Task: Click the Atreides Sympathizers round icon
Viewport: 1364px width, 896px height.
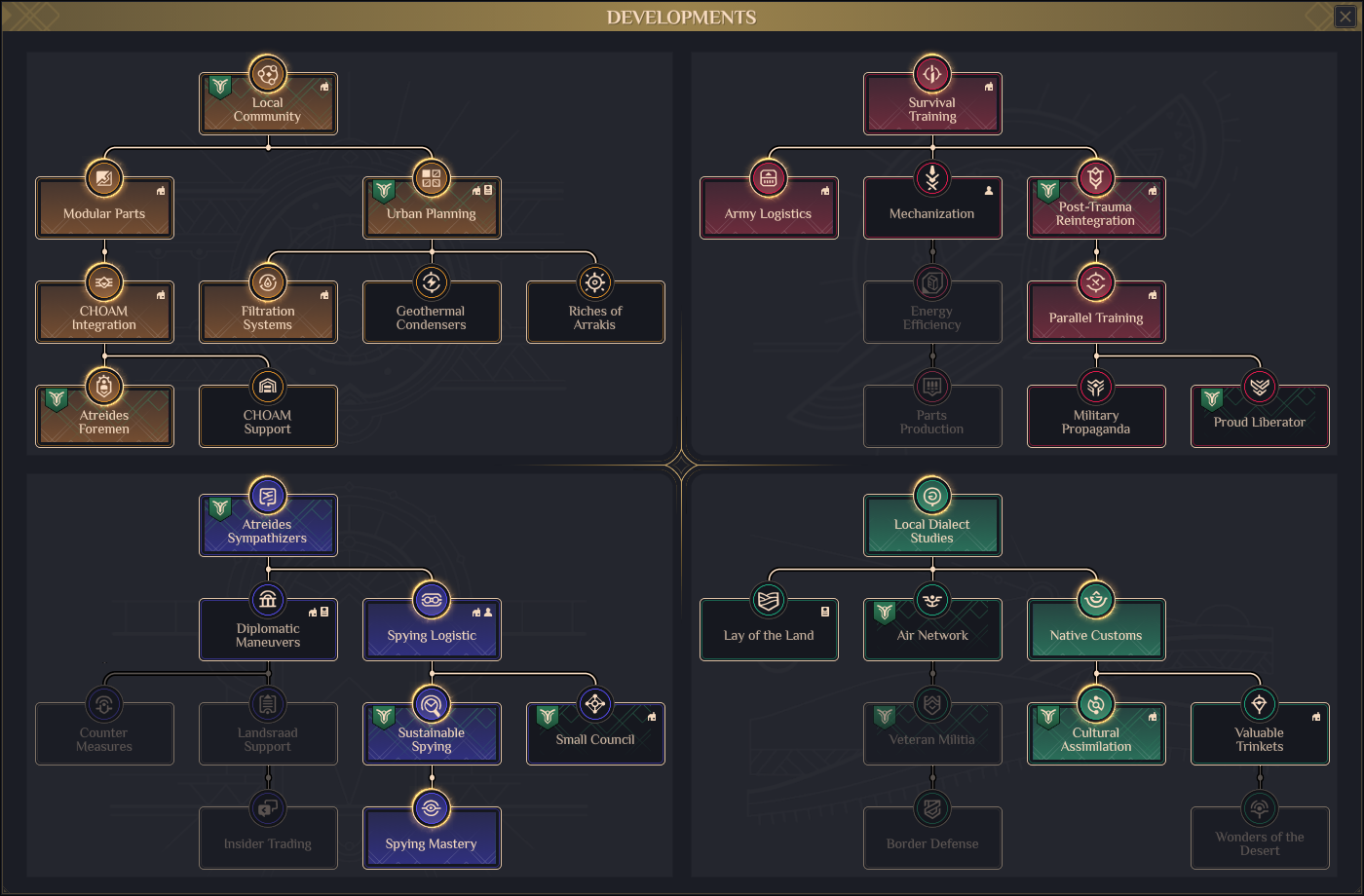Action: [268, 496]
